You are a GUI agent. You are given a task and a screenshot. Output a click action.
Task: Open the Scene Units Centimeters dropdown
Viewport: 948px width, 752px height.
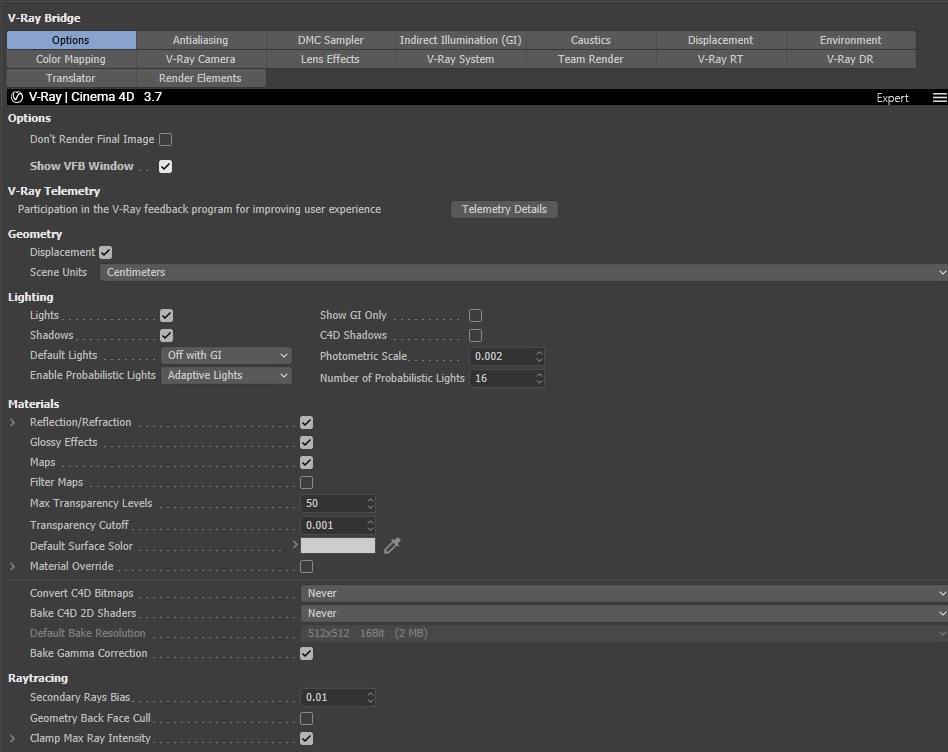point(524,273)
